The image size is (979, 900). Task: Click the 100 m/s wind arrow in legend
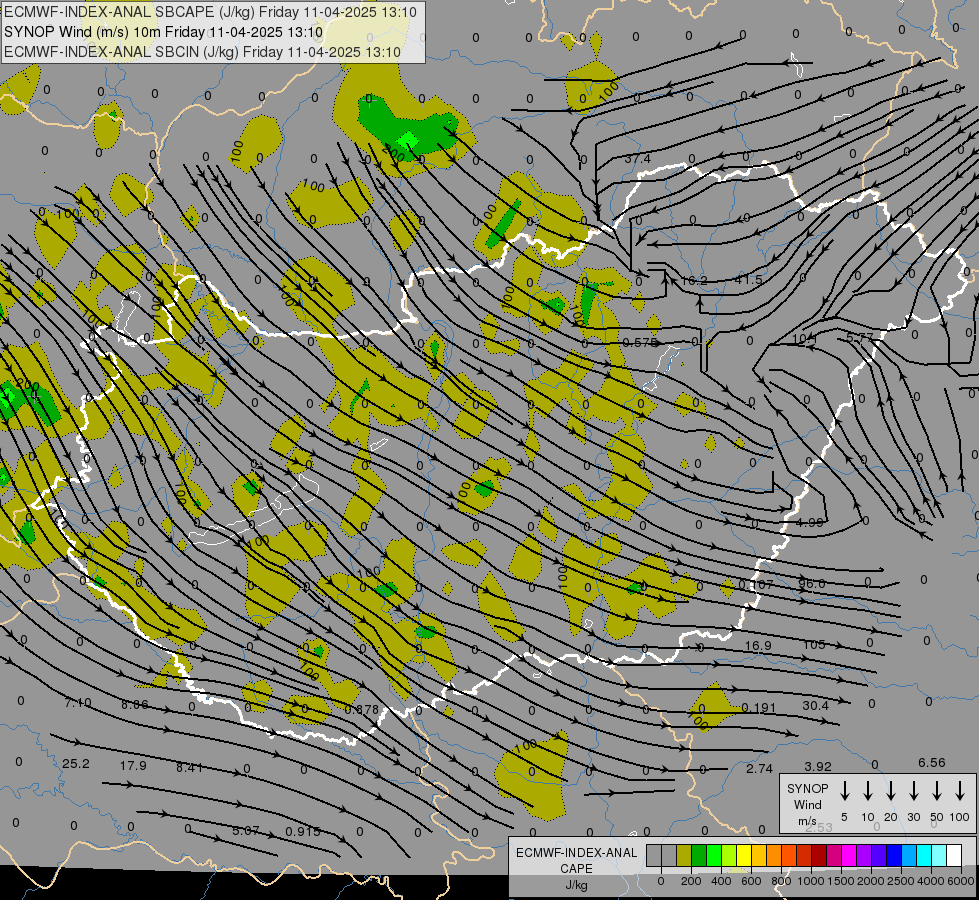[x=960, y=791]
